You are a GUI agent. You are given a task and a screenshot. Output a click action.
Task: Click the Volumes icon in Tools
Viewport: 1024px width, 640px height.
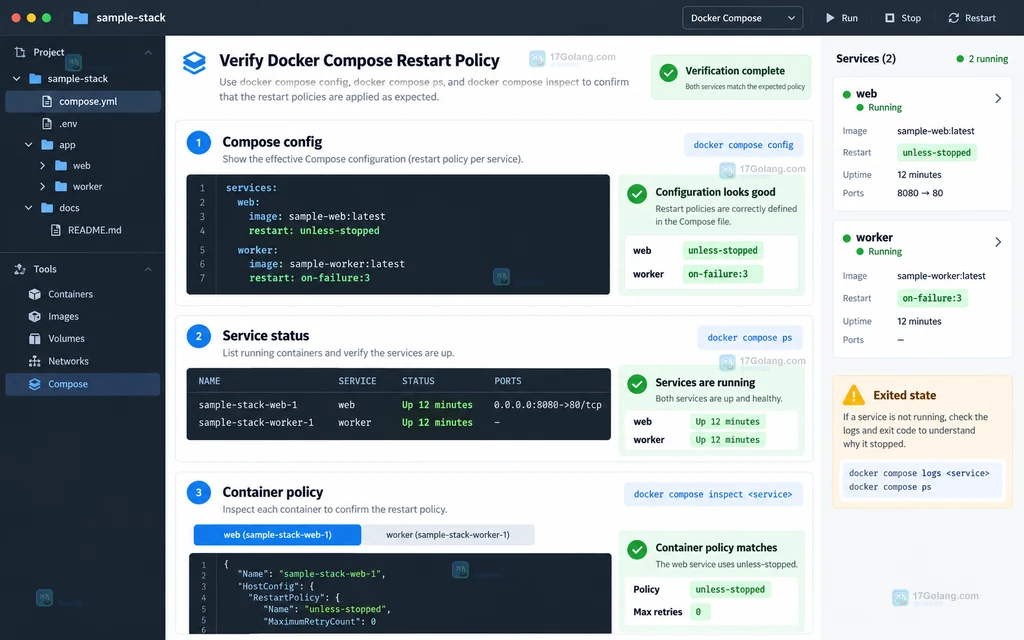coord(35,338)
